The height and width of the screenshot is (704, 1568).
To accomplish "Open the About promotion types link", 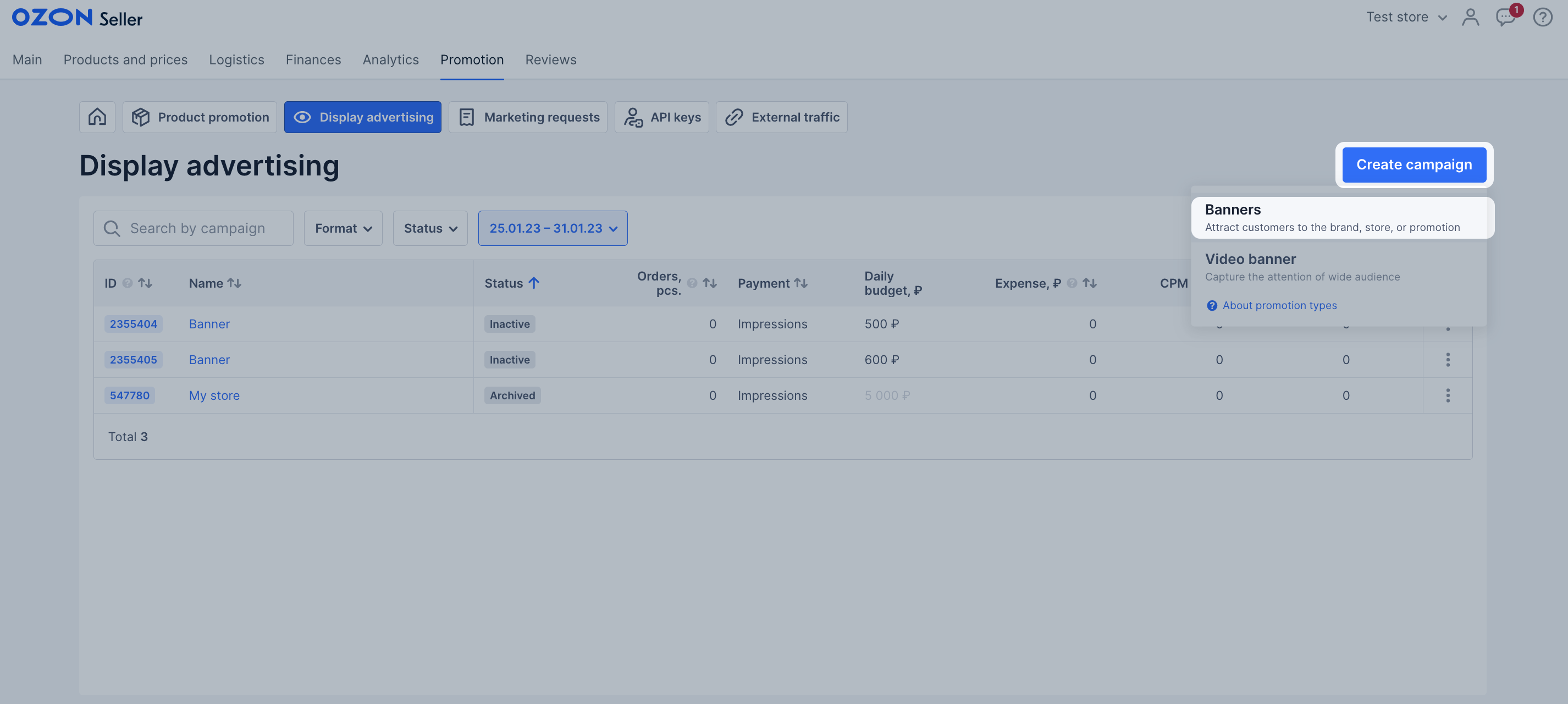I will [1279, 306].
